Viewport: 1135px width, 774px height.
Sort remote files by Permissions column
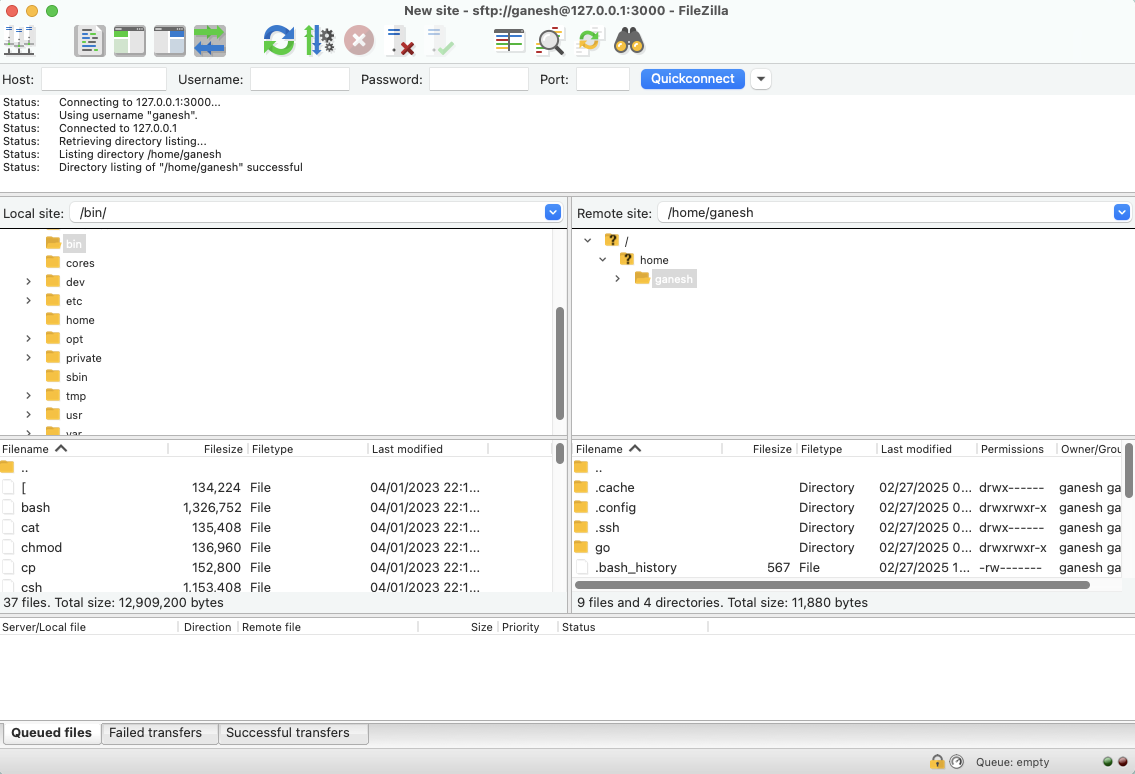tap(1016, 449)
